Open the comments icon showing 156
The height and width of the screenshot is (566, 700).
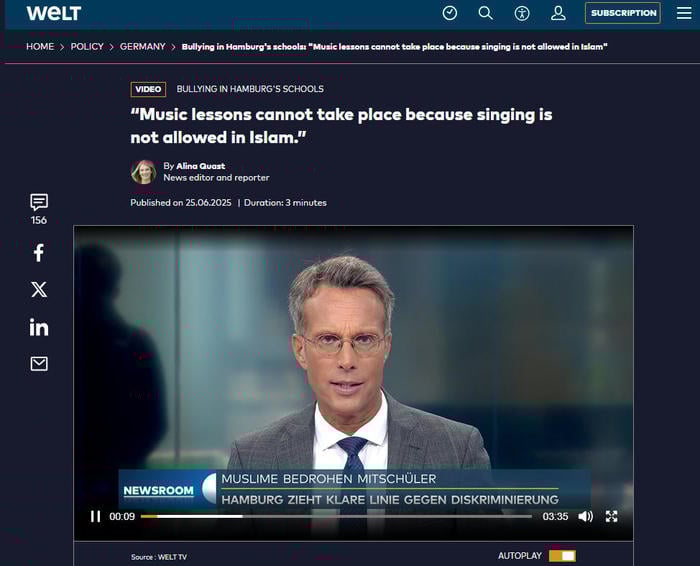coord(39,202)
